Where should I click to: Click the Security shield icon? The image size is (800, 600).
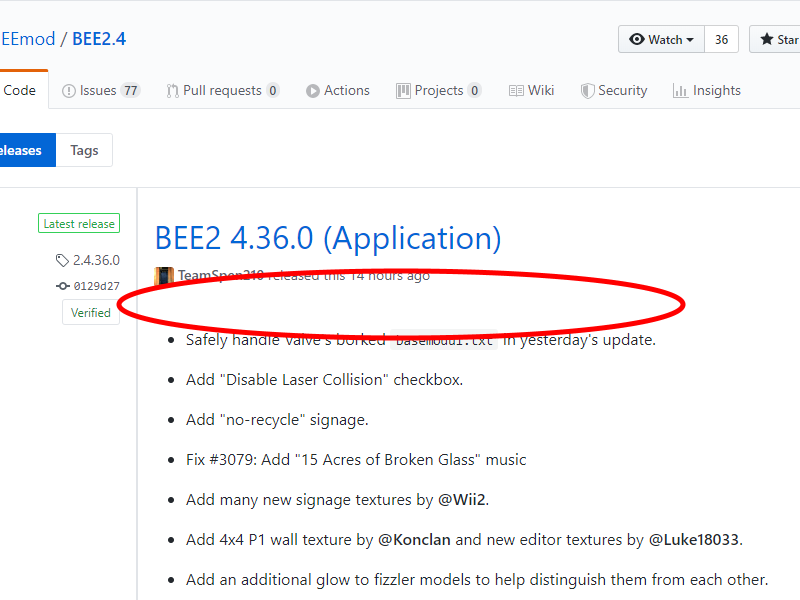[x=587, y=91]
